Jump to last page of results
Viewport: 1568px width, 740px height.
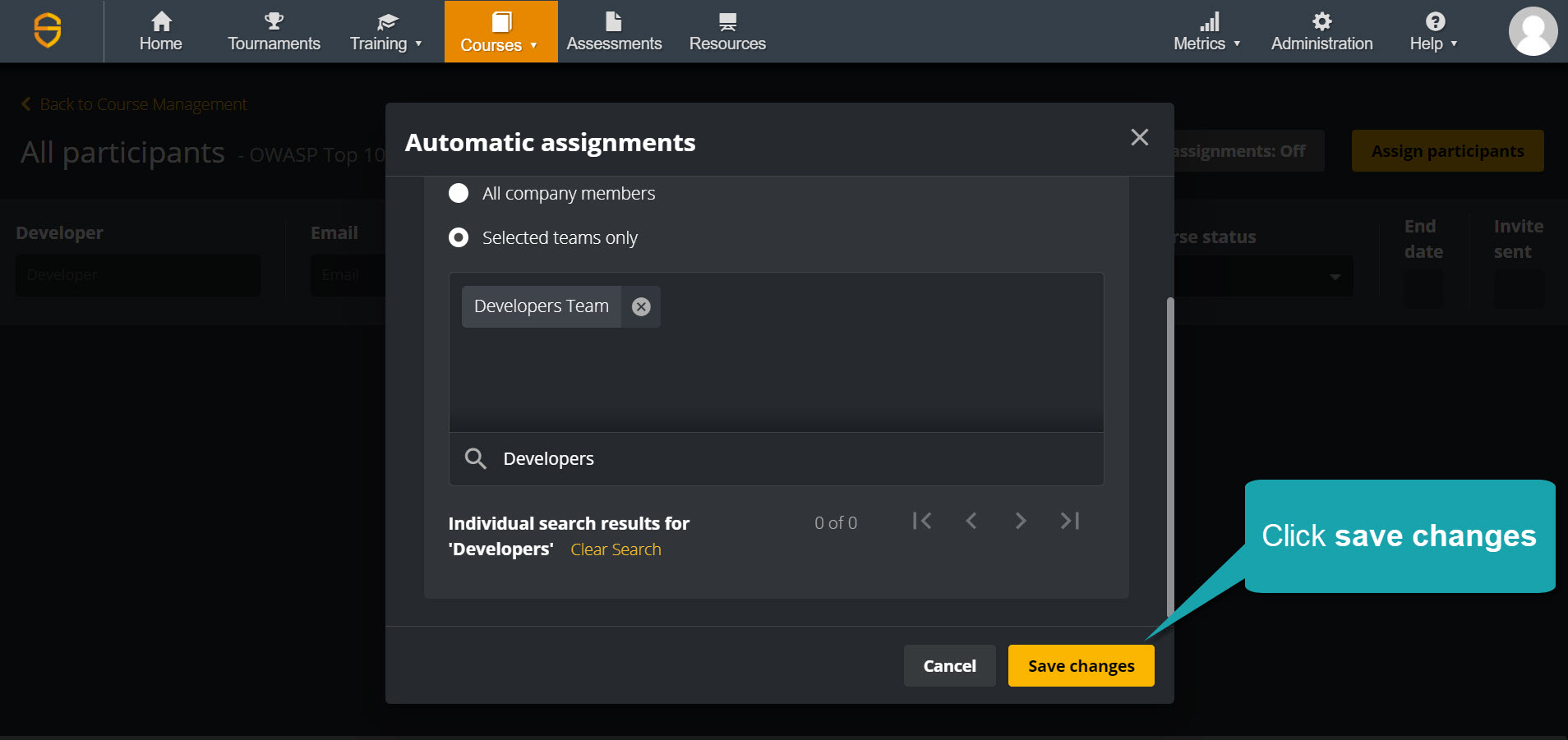pyautogui.click(x=1070, y=521)
